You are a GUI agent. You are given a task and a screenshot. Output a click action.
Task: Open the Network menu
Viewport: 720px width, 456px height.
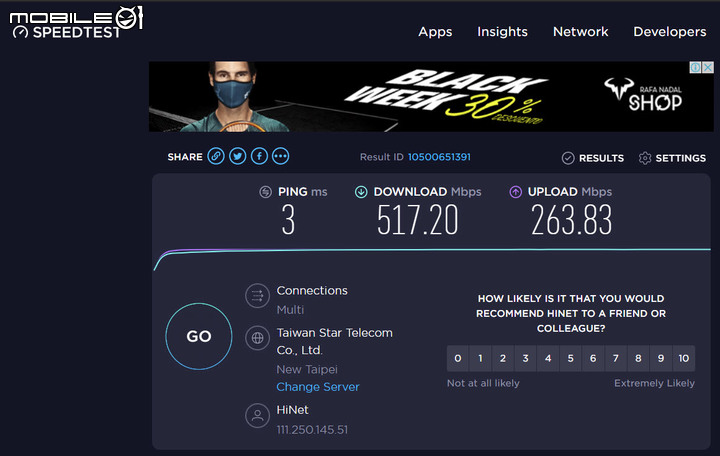(x=580, y=32)
